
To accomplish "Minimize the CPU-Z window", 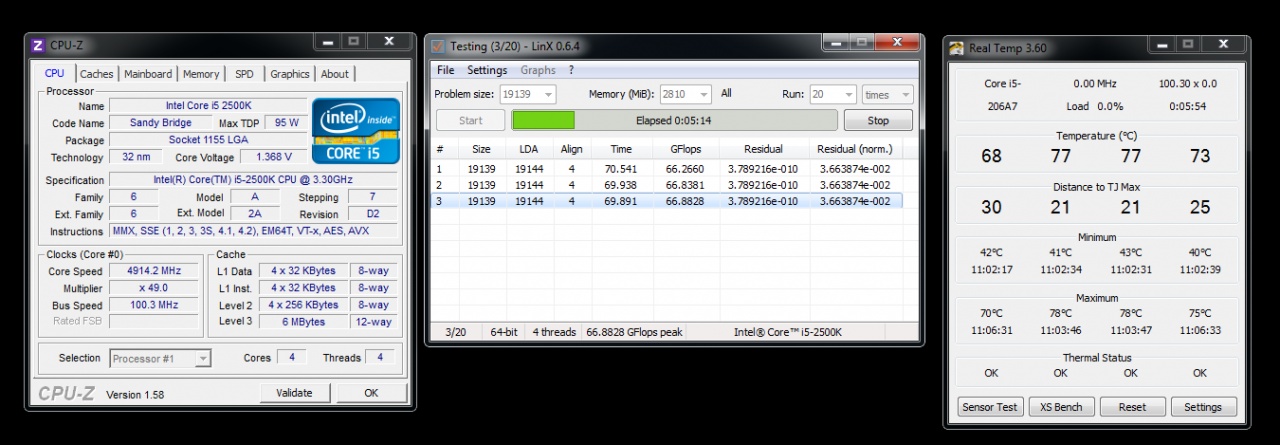I will click(x=327, y=42).
